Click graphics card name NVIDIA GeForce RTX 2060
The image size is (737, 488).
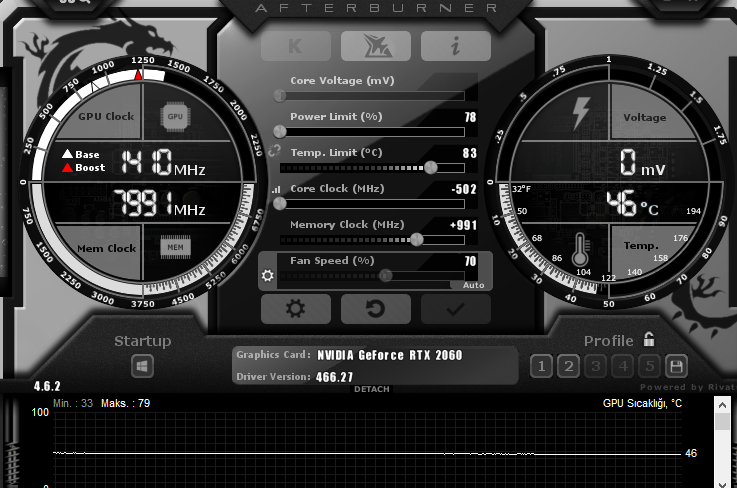(390, 355)
